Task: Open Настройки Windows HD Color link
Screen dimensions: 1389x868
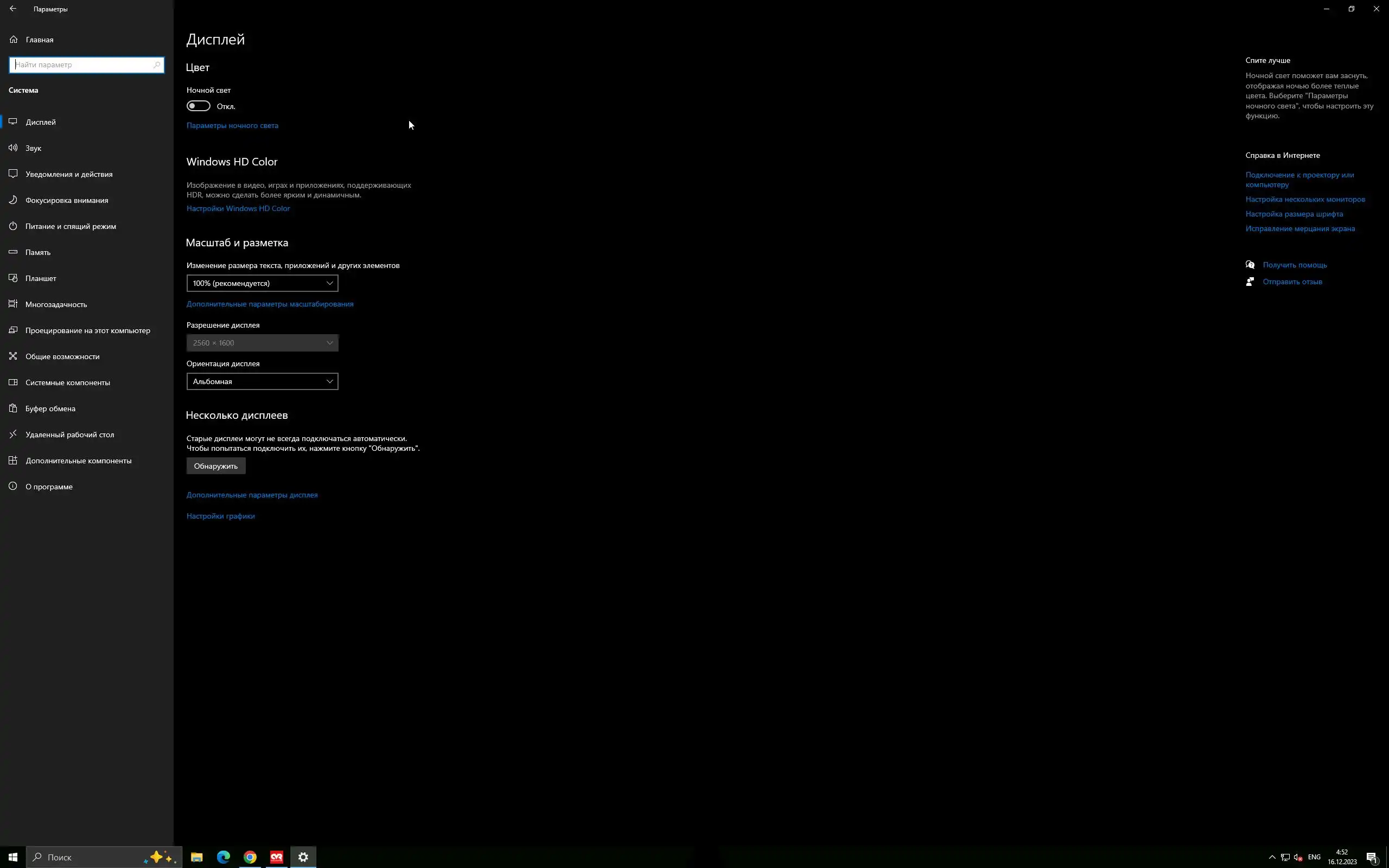Action: [x=238, y=208]
